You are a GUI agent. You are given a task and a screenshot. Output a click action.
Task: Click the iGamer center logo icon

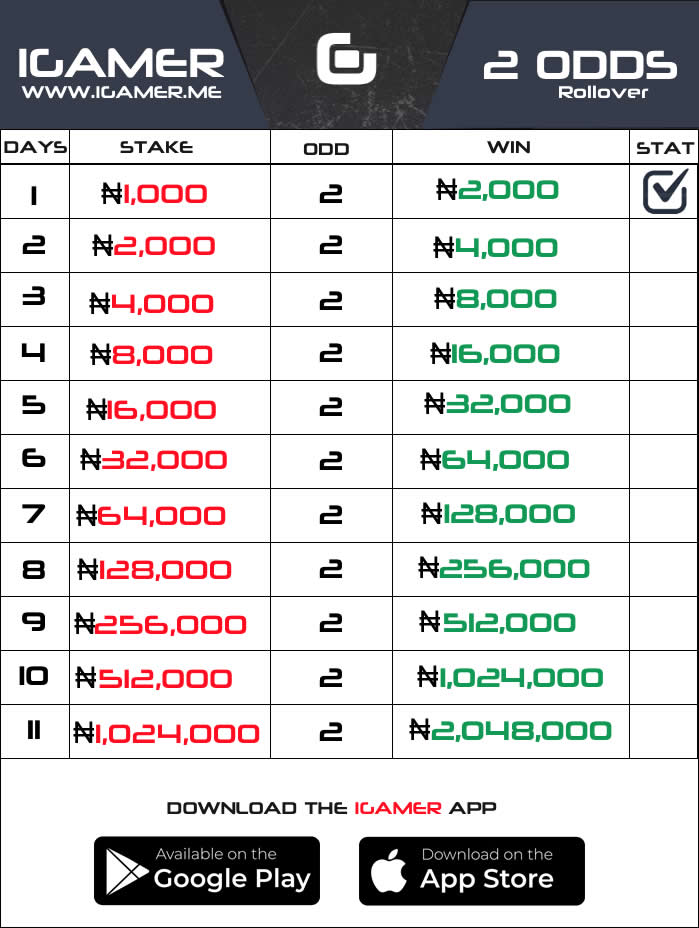(x=346, y=59)
